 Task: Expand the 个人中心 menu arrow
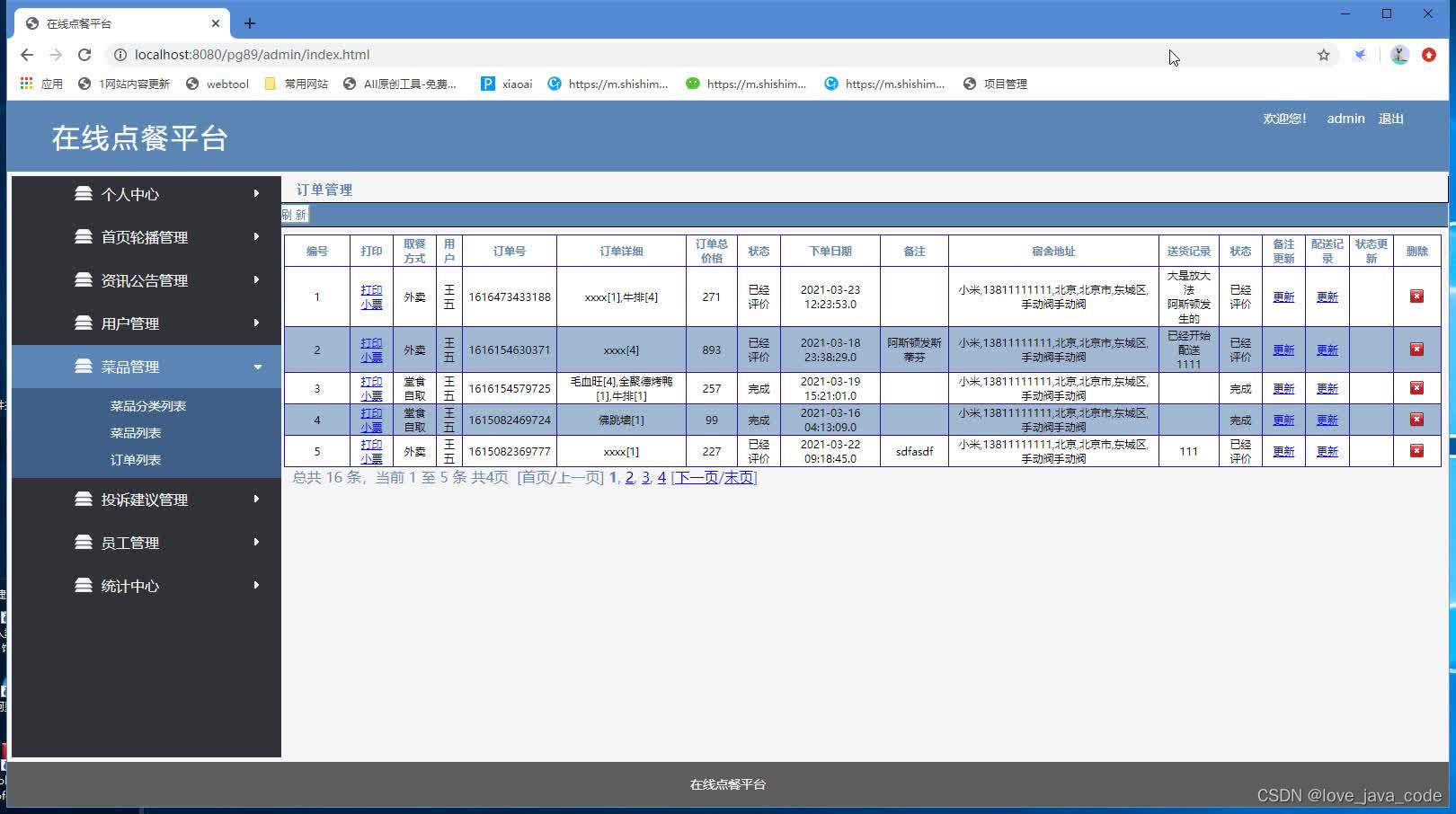click(x=257, y=193)
